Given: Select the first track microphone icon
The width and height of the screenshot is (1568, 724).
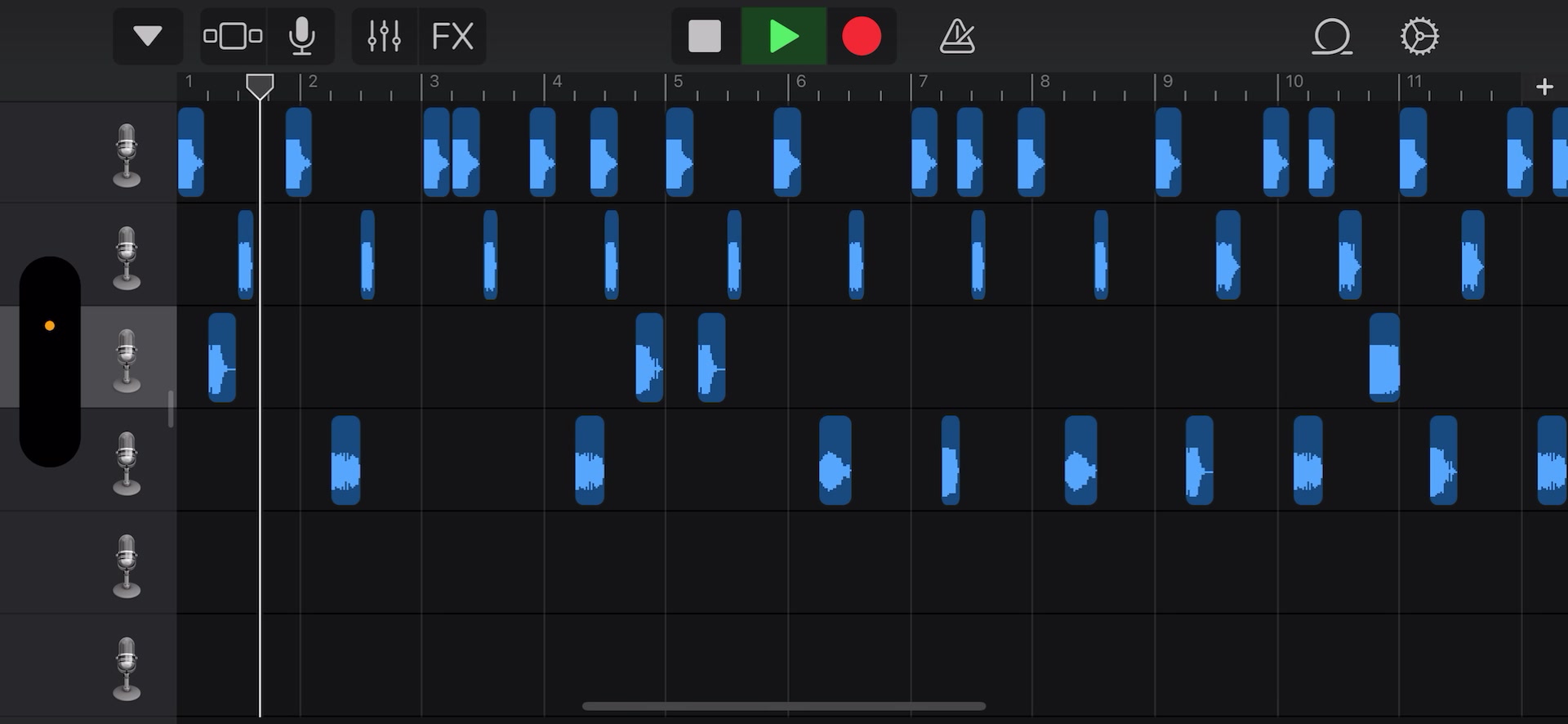Looking at the screenshot, I should [x=127, y=155].
